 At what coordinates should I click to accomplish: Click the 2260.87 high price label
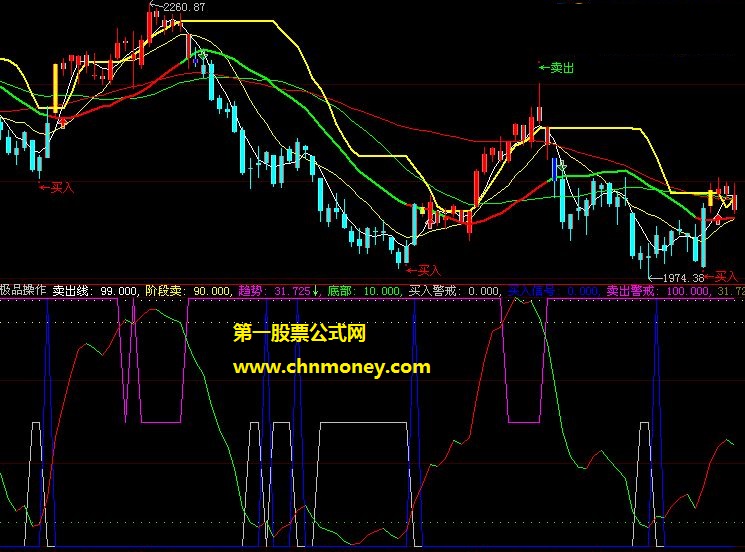(184, 7)
